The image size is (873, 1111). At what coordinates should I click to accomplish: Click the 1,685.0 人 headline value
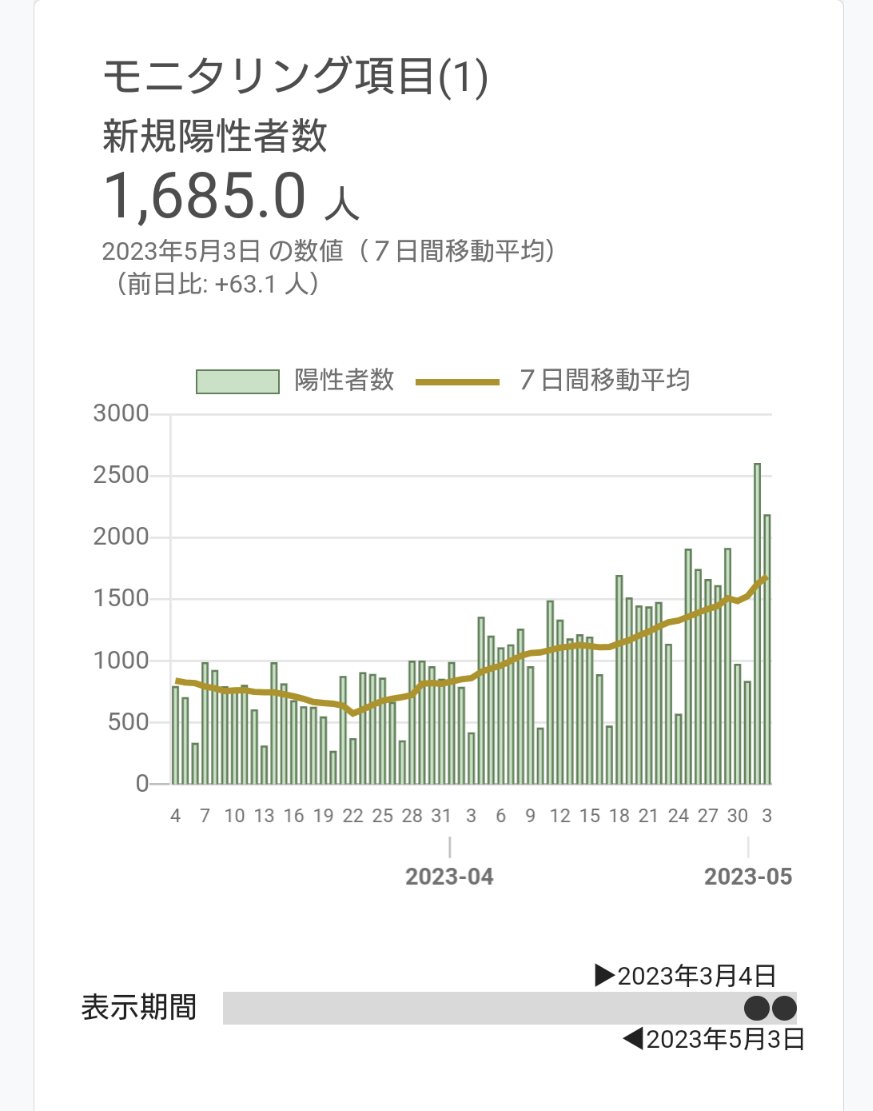coord(232,196)
